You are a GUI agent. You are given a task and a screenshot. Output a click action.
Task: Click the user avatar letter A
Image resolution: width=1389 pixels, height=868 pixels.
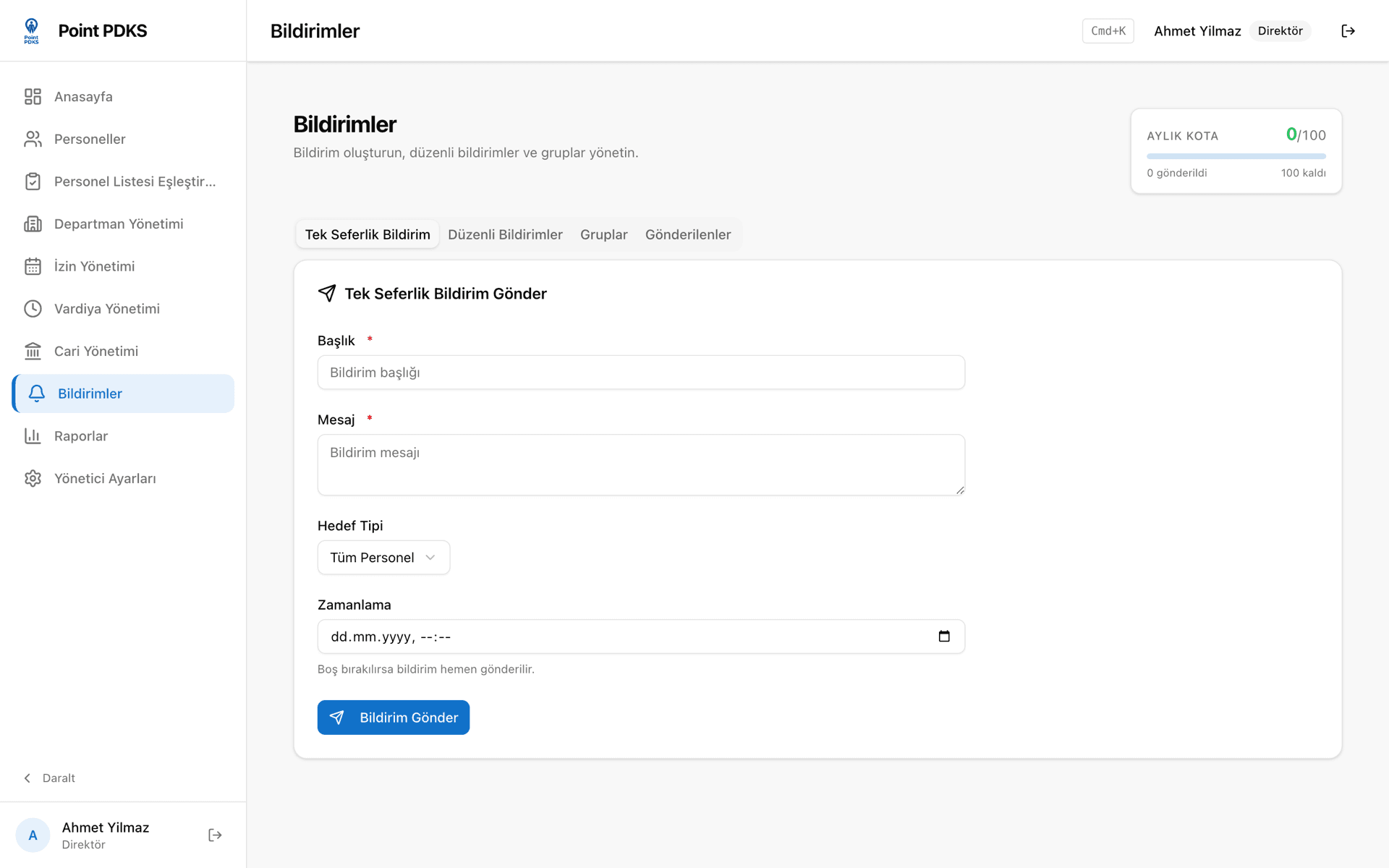[33, 835]
